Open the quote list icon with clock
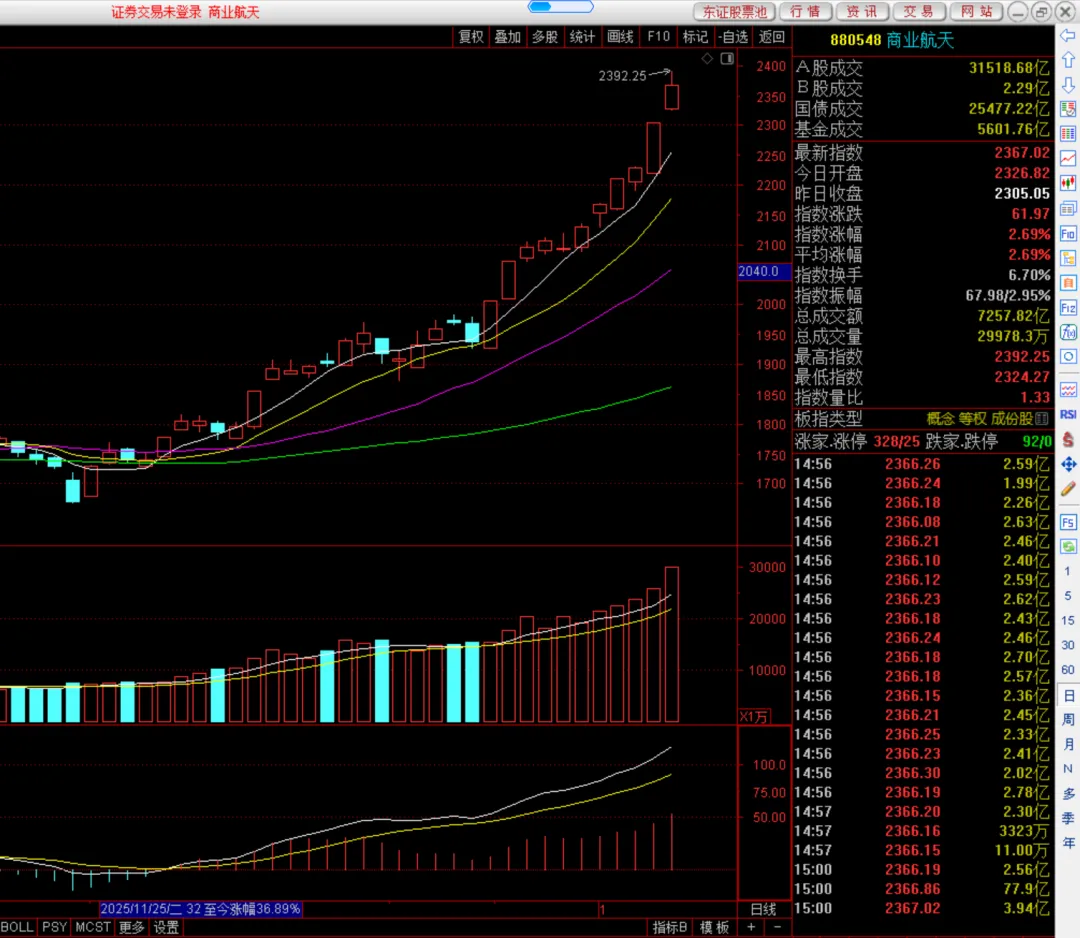The image size is (1080, 938). click(1068, 109)
